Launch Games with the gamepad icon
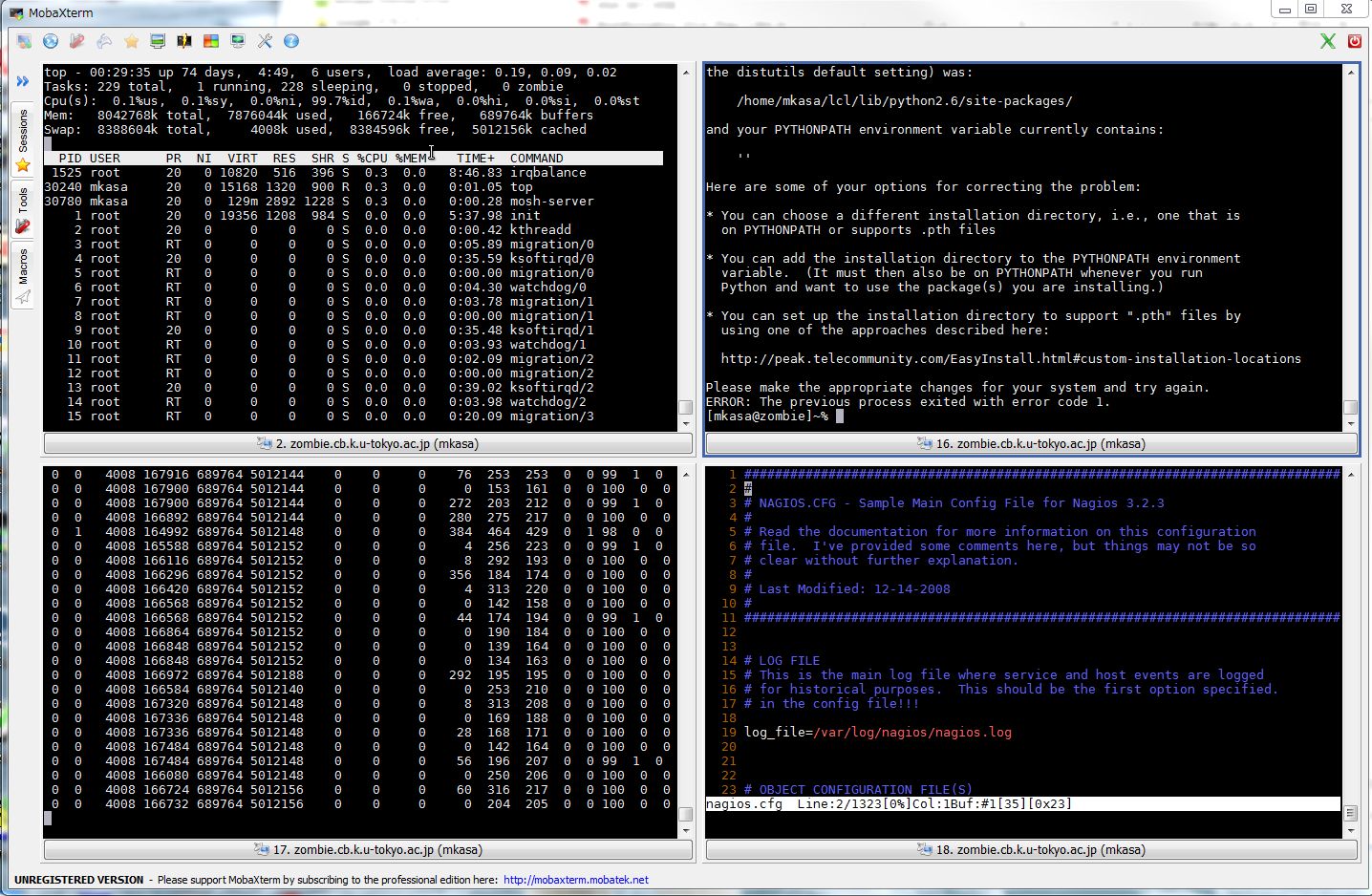 (103, 41)
